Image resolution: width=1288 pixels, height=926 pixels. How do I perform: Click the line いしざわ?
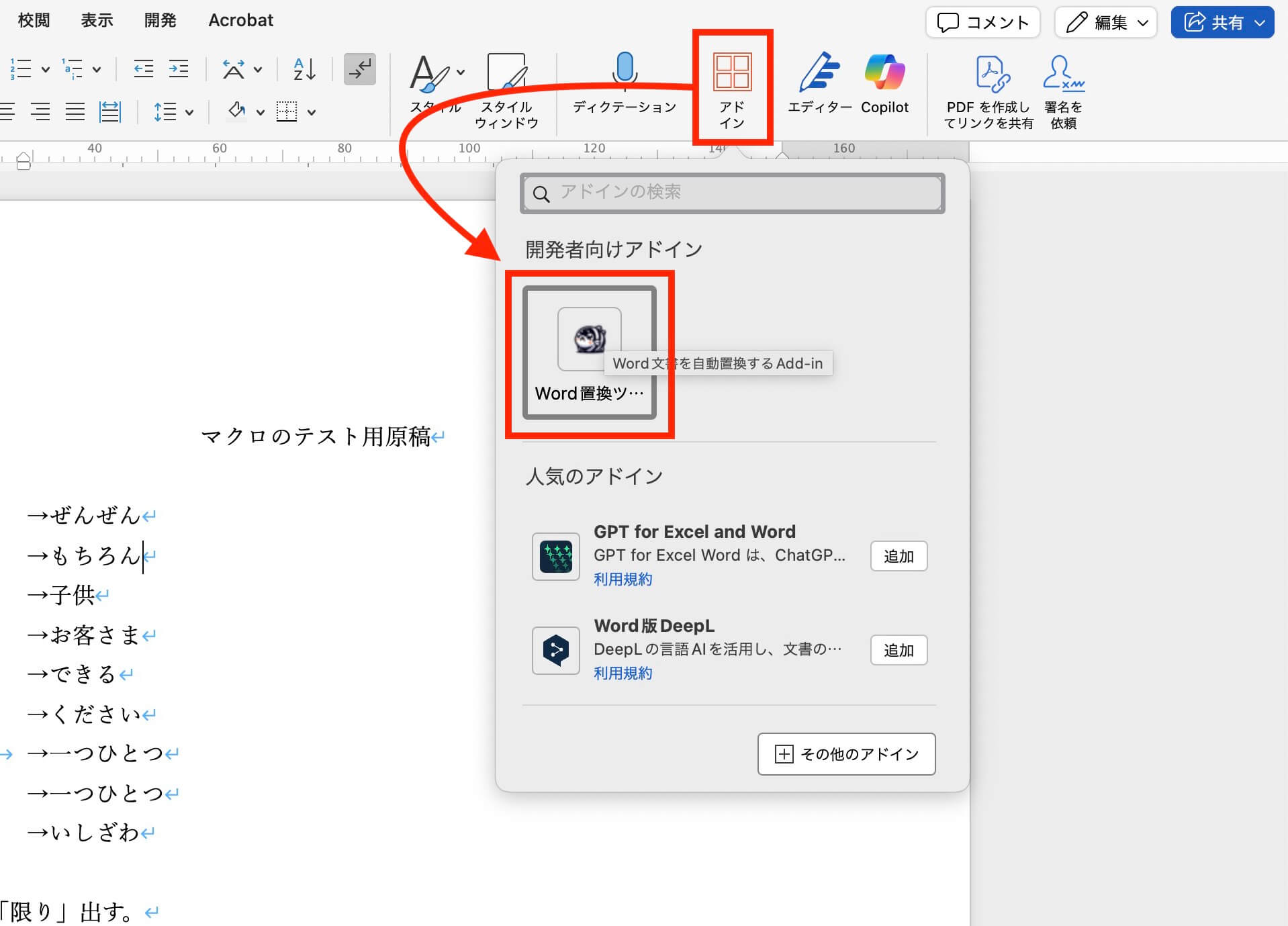(95, 833)
